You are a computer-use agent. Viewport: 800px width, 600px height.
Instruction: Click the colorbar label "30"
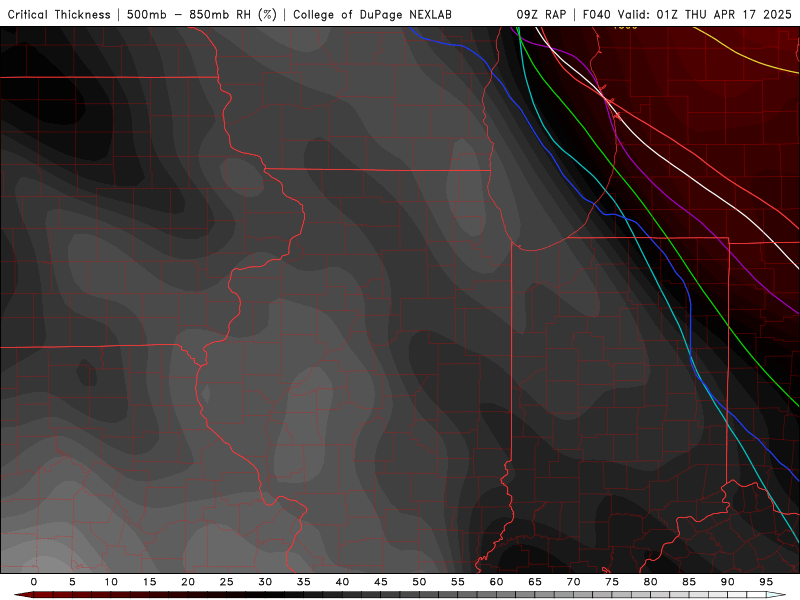coord(265,582)
